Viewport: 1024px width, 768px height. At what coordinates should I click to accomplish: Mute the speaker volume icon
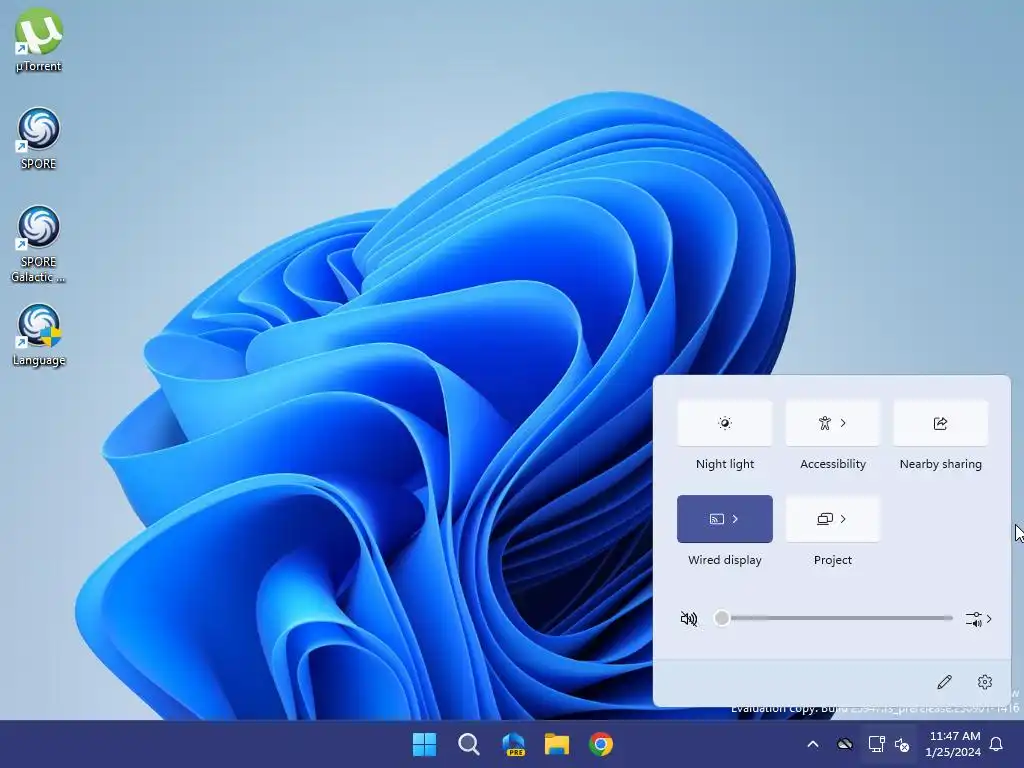(x=689, y=618)
